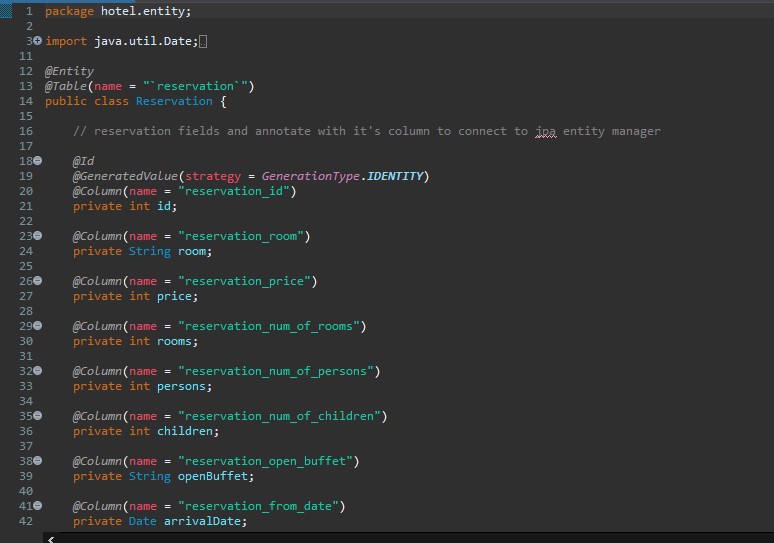Click GenerationType in the strategy assignment

coord(310,176)
